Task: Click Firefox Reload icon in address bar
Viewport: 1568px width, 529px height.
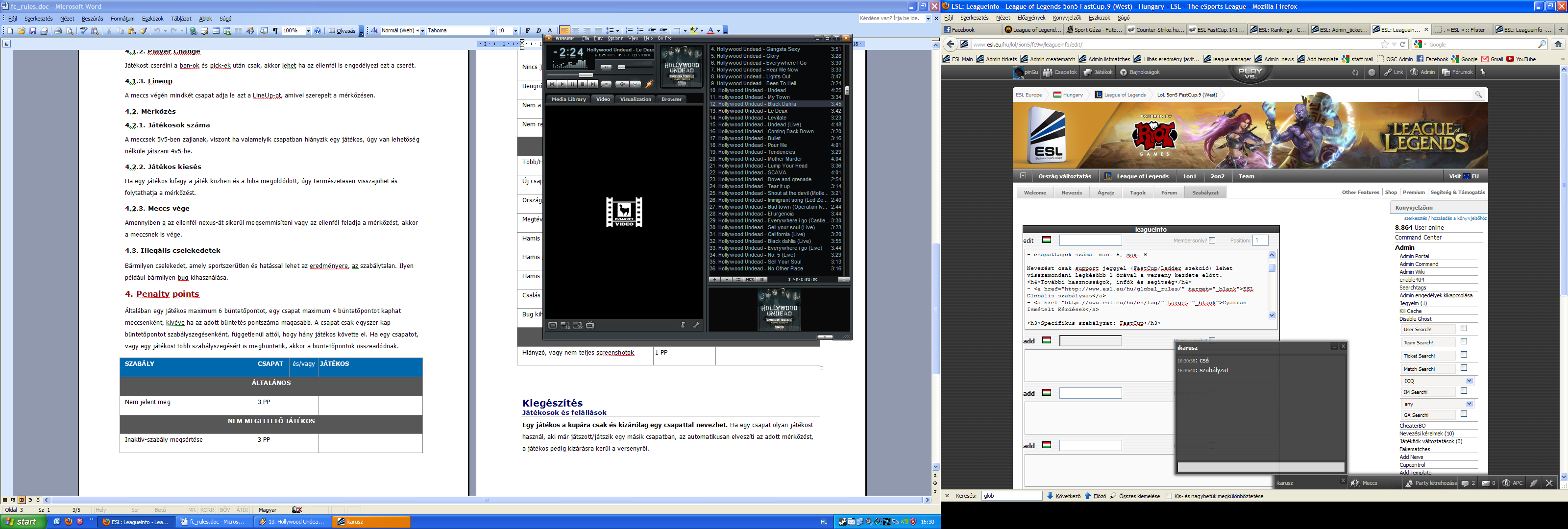Action: (x=1403, y=44)
